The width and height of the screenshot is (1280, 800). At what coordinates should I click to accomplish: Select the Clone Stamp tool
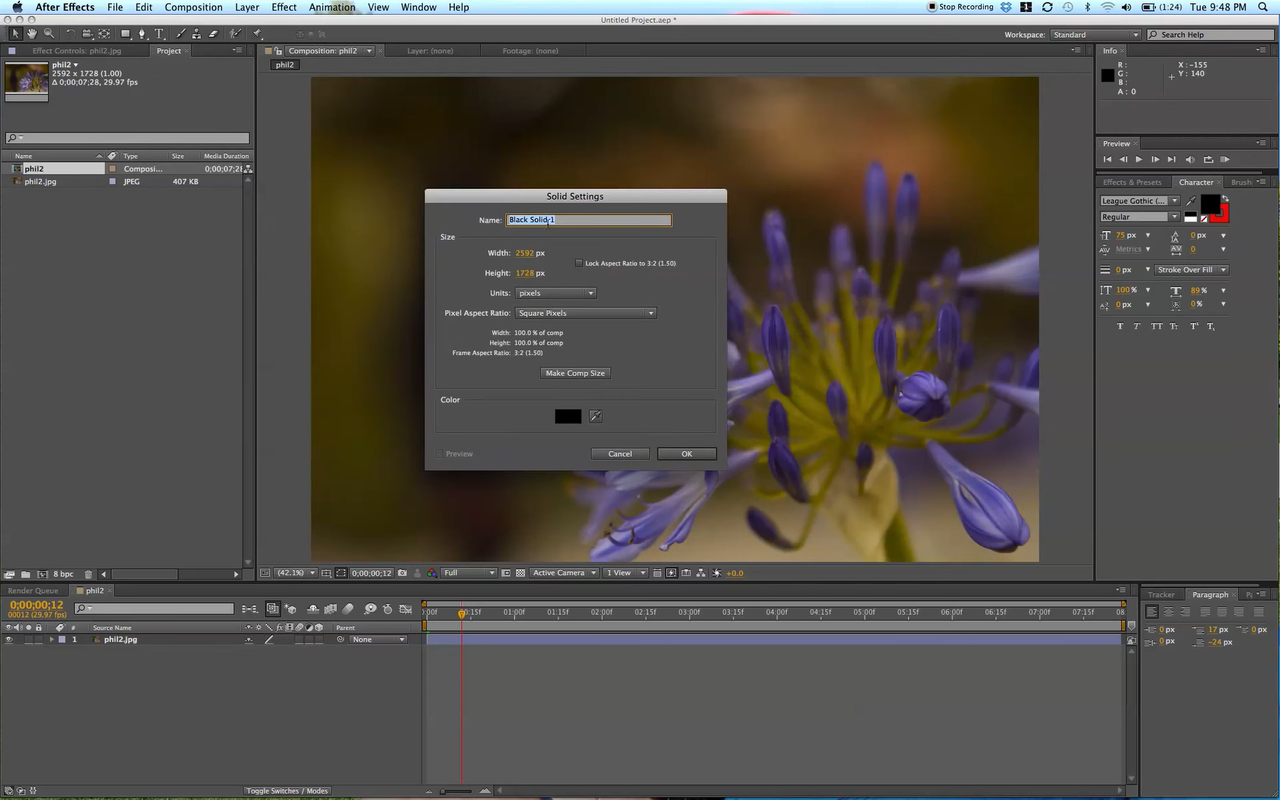(197, 33)
